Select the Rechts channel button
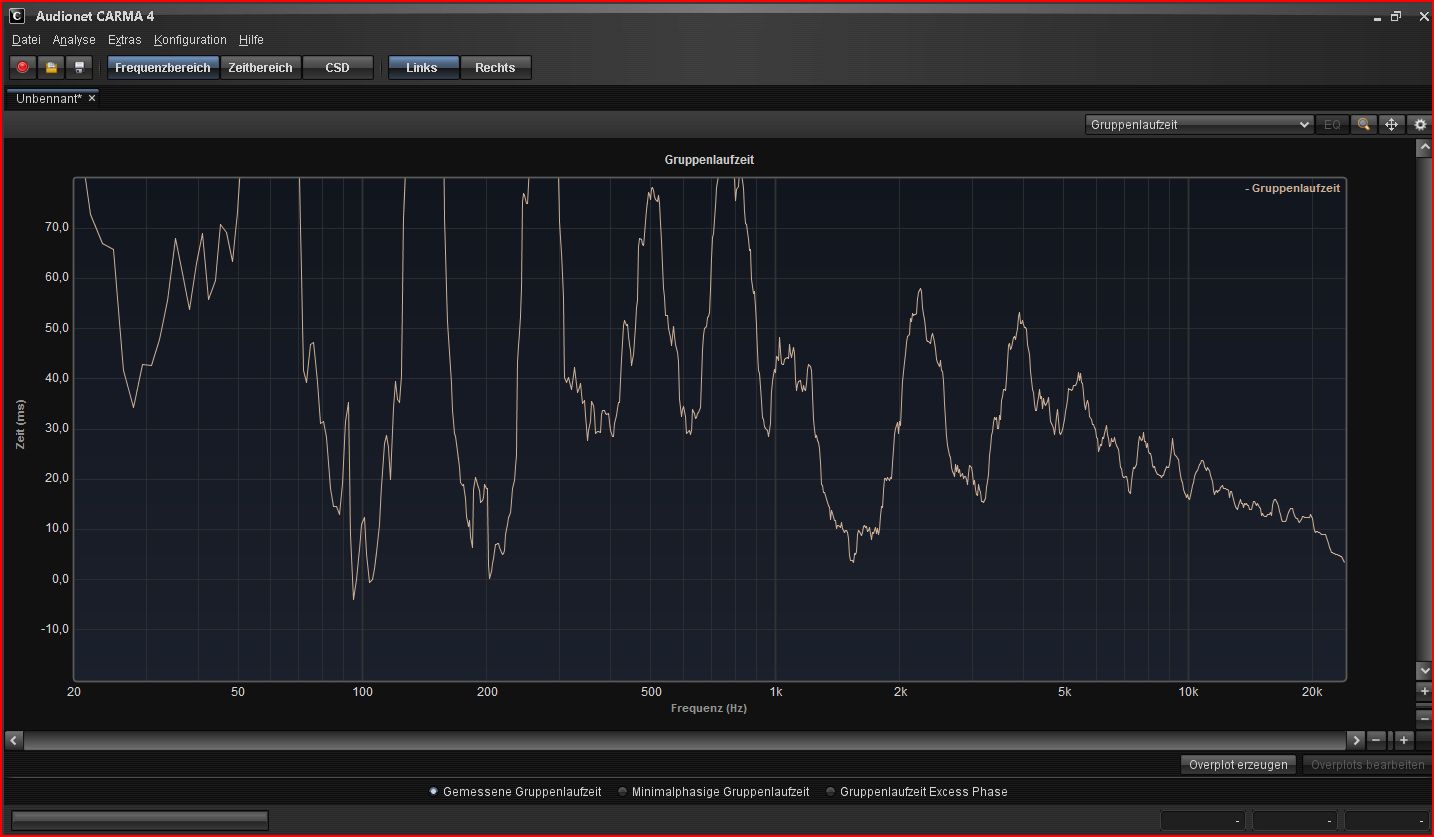Viewport: 1434px width, 837px height. [495, 68]
